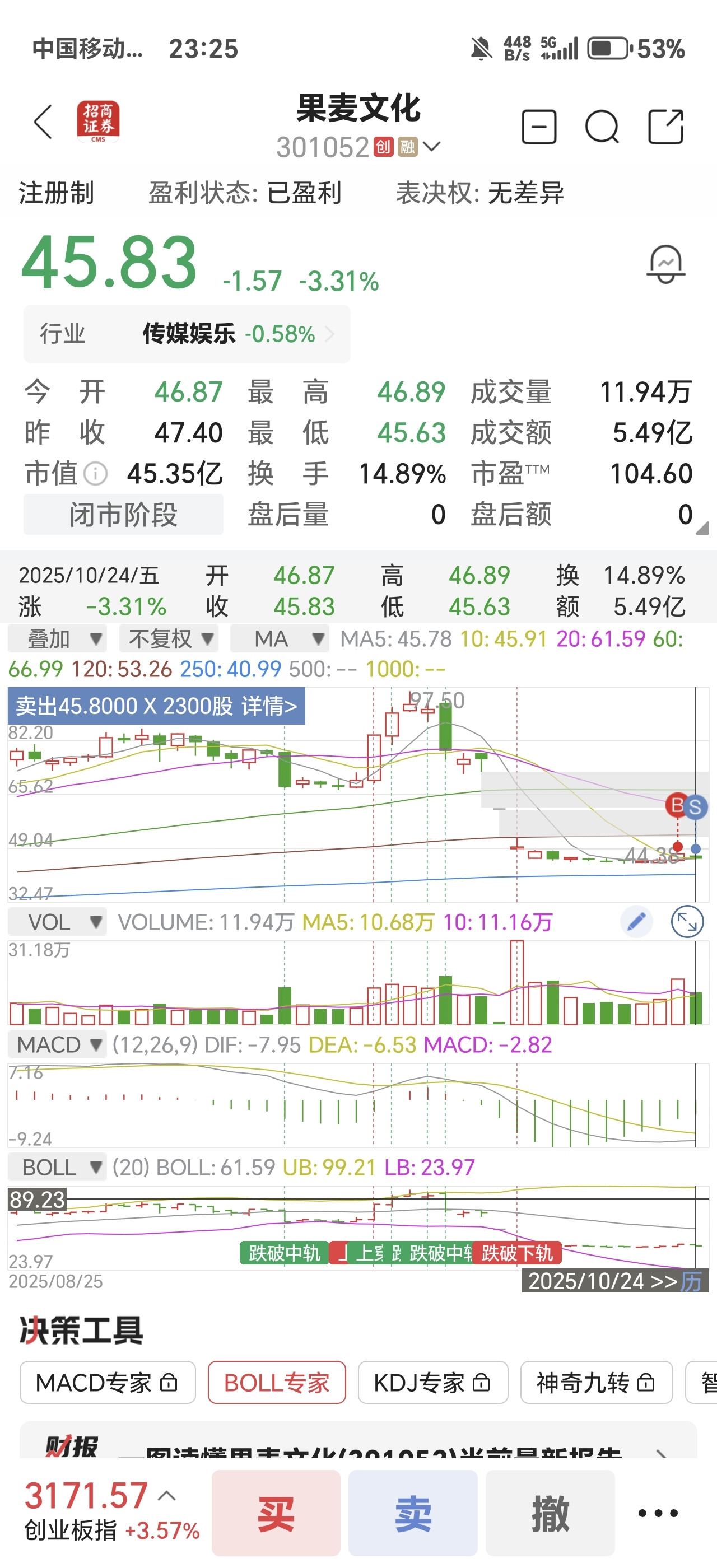The height and width of the screenshot is (1568, 717).
Task: Tap the 表决权: 无差异 text
Action: pos(479,193)
